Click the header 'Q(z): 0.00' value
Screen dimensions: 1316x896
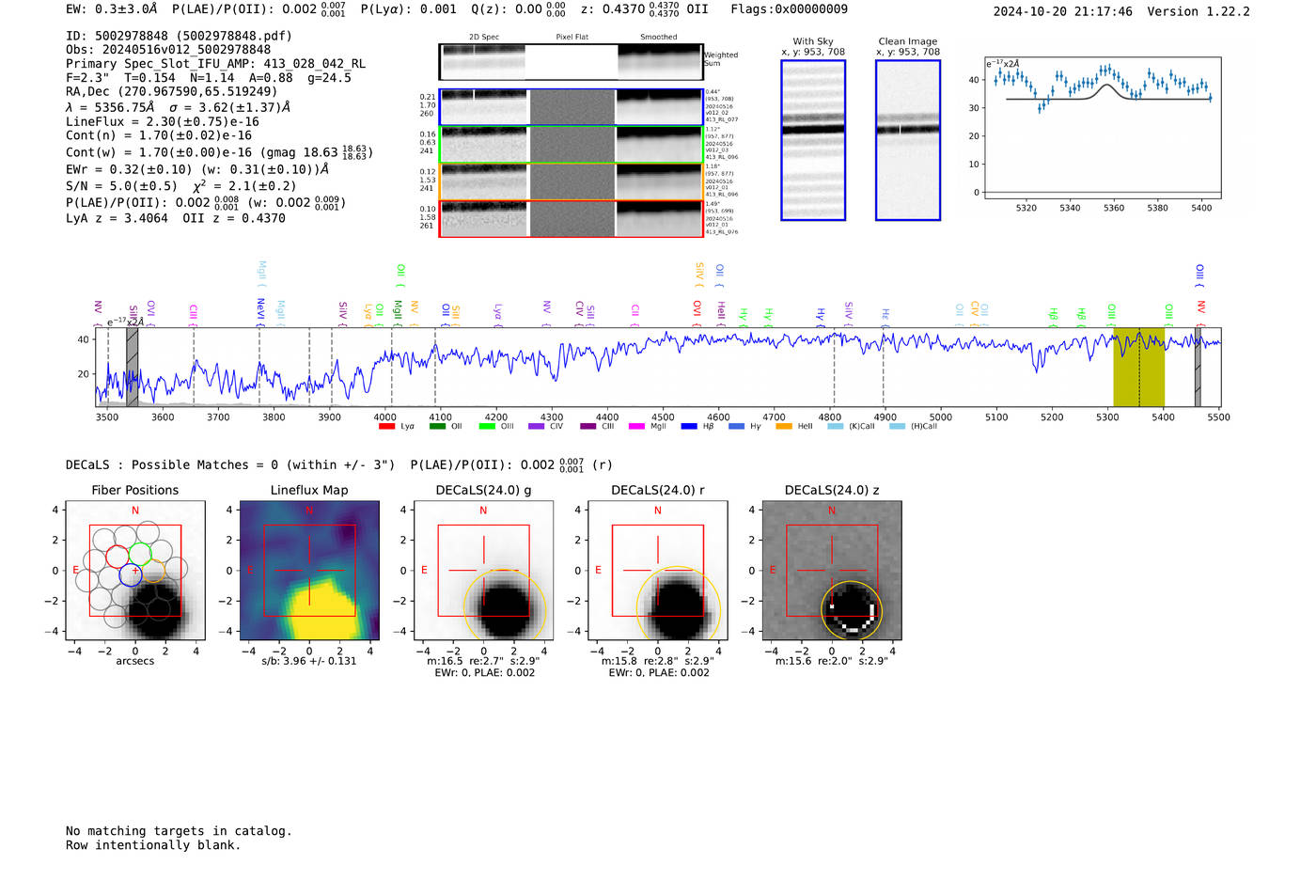coord(518,9)
